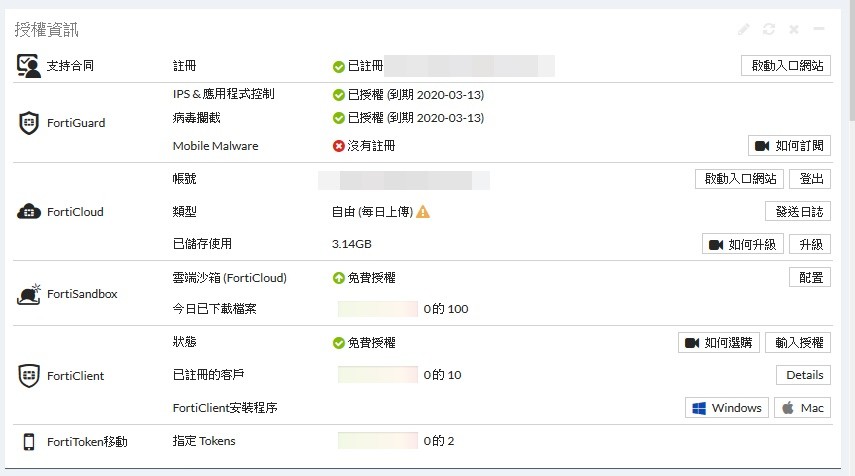Click FortiCloud 啟動入口網站 button
This screenshot has width=855, height=476.
pyautogui.click(x=739, y=179)
